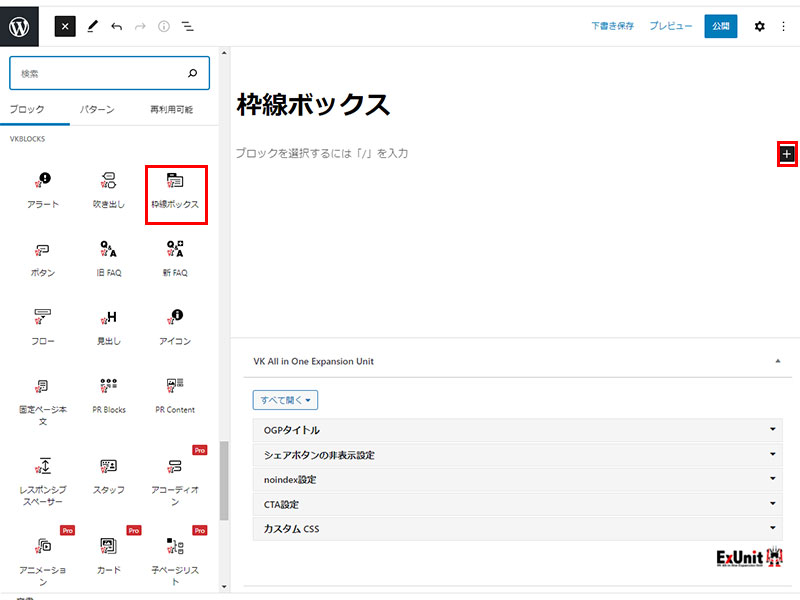
Task: Expand the OGPタイトル section
Action: tap(517, 430)
